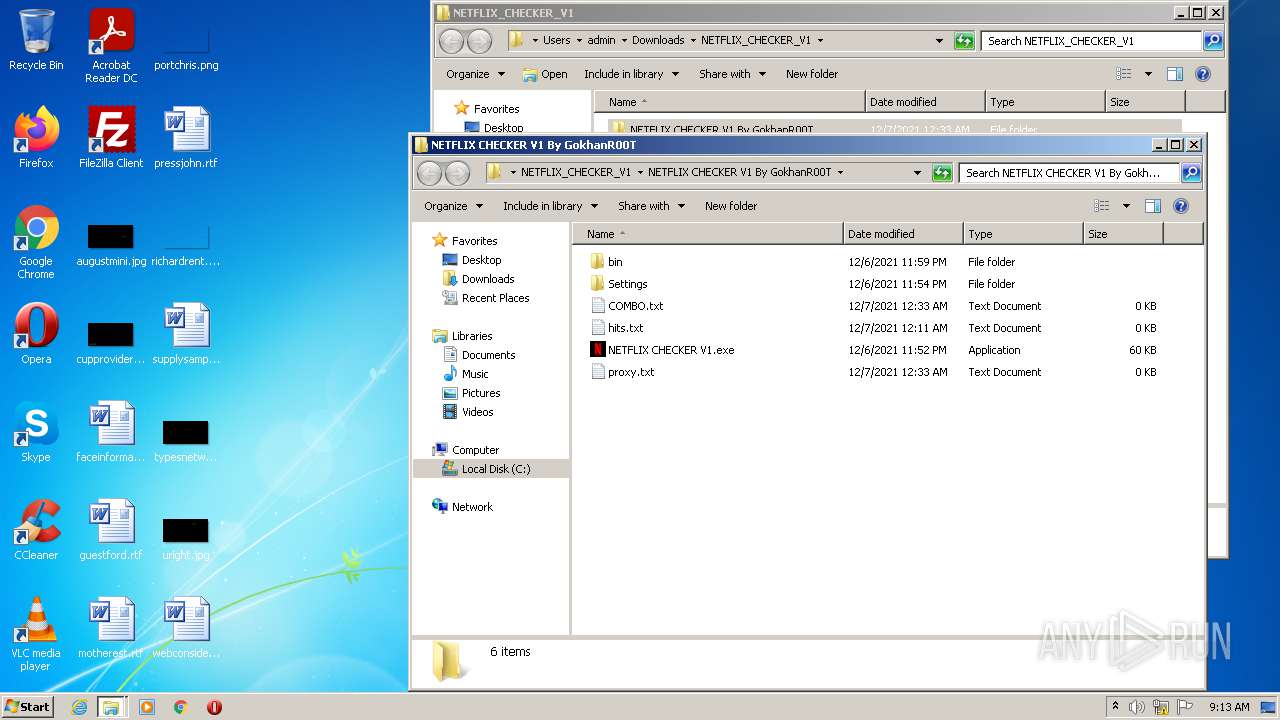
Task: Open Include in library dropdown in back window
Action: (631, 74)
